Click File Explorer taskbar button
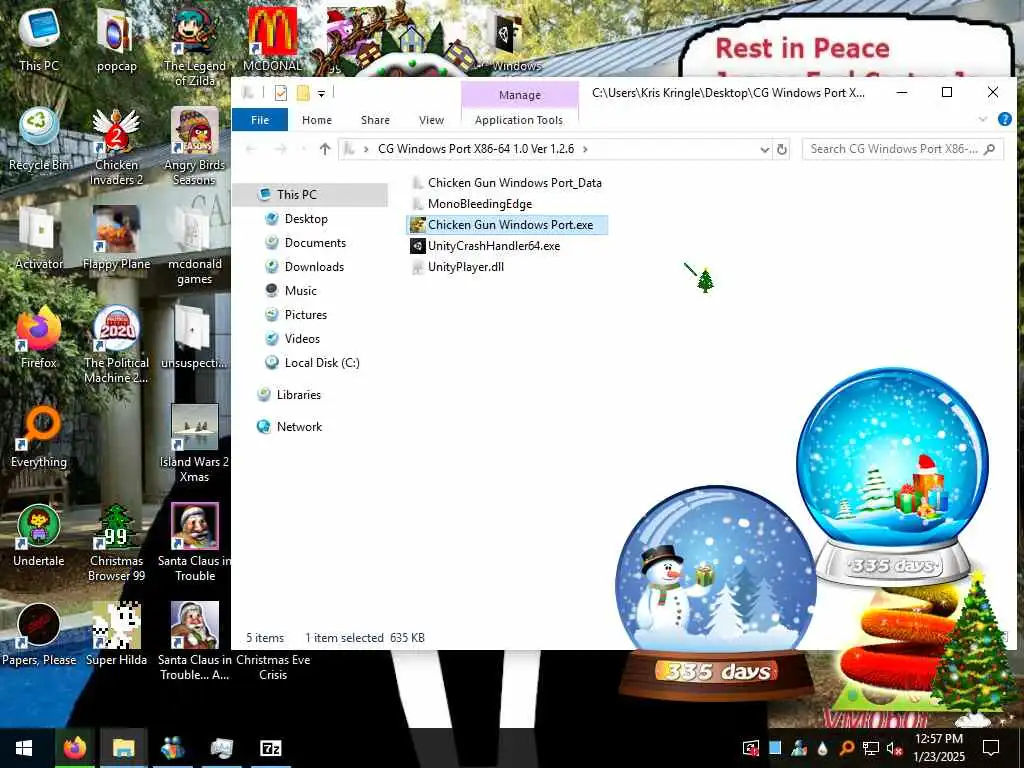The height and width of the screenshot is (768, 1024). tap(123, 748)
